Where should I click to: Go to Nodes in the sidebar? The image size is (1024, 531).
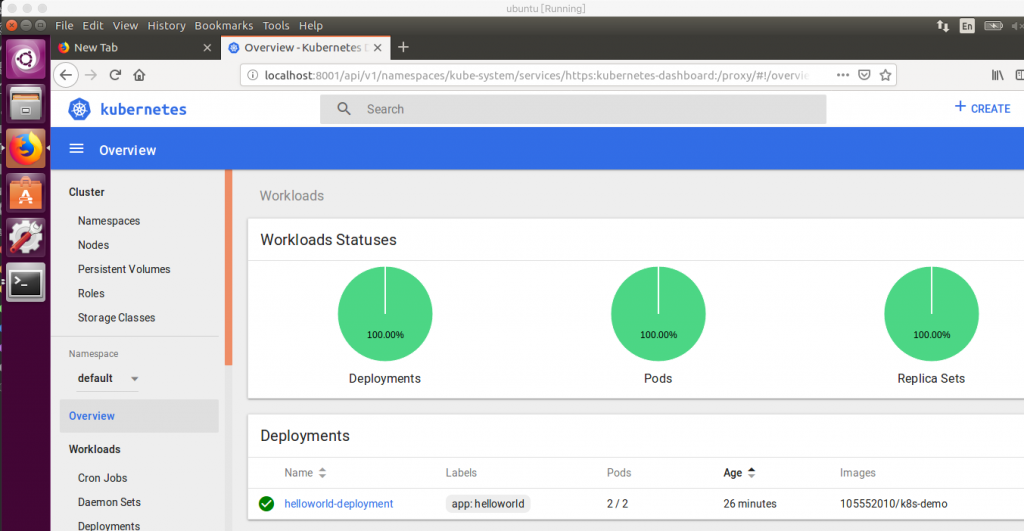coord(93,245)
